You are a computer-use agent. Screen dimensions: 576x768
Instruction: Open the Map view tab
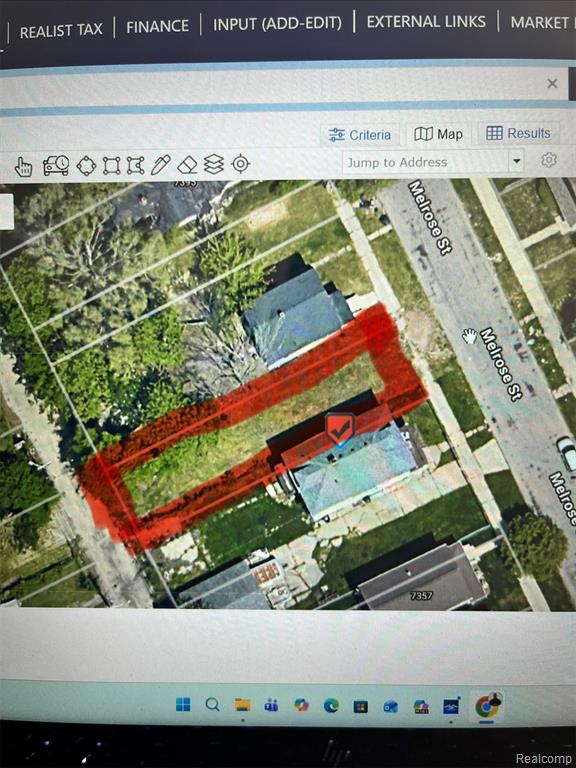point(438,134)
